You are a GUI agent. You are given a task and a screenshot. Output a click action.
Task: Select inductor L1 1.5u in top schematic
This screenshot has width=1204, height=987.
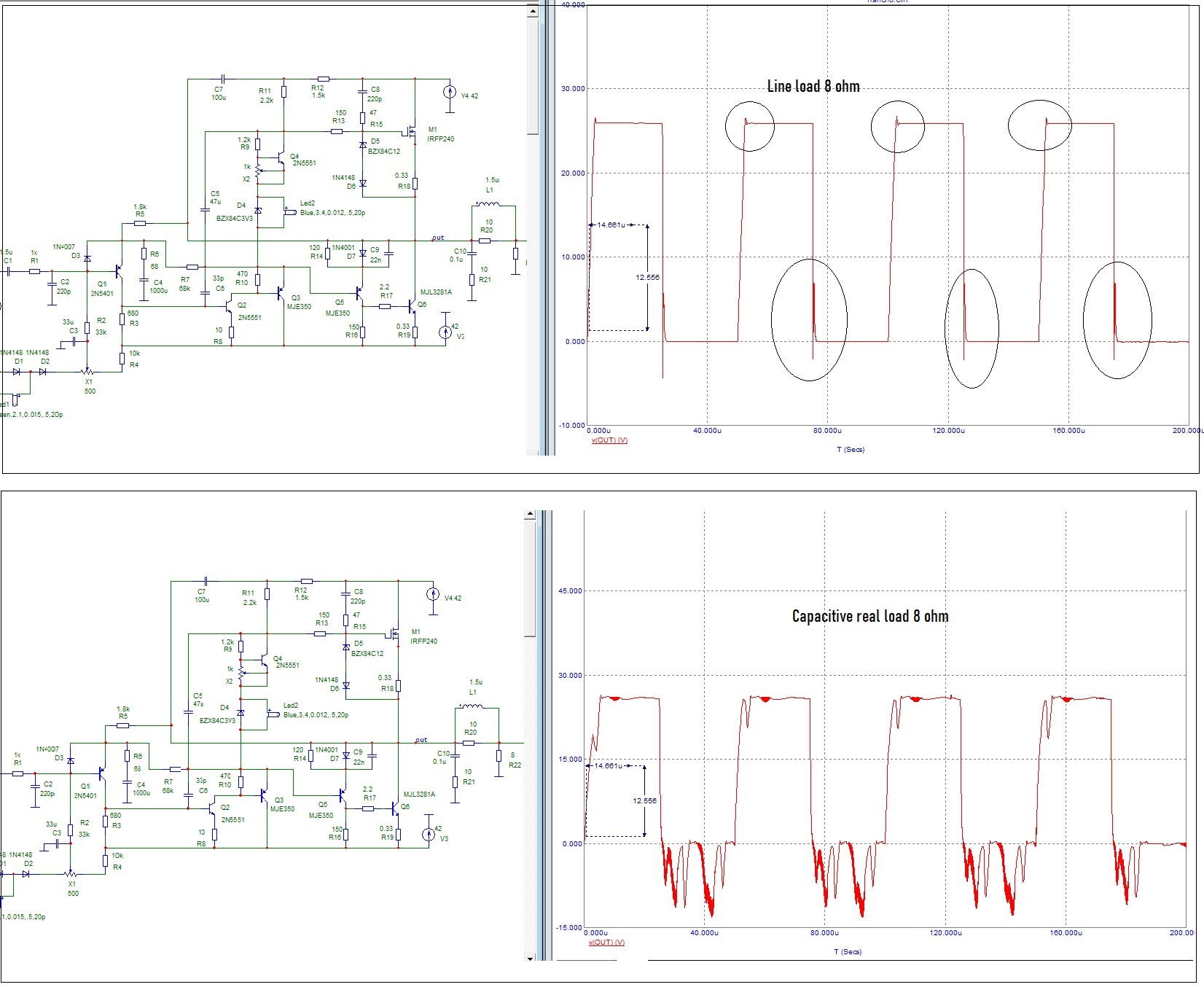point(488,205)
